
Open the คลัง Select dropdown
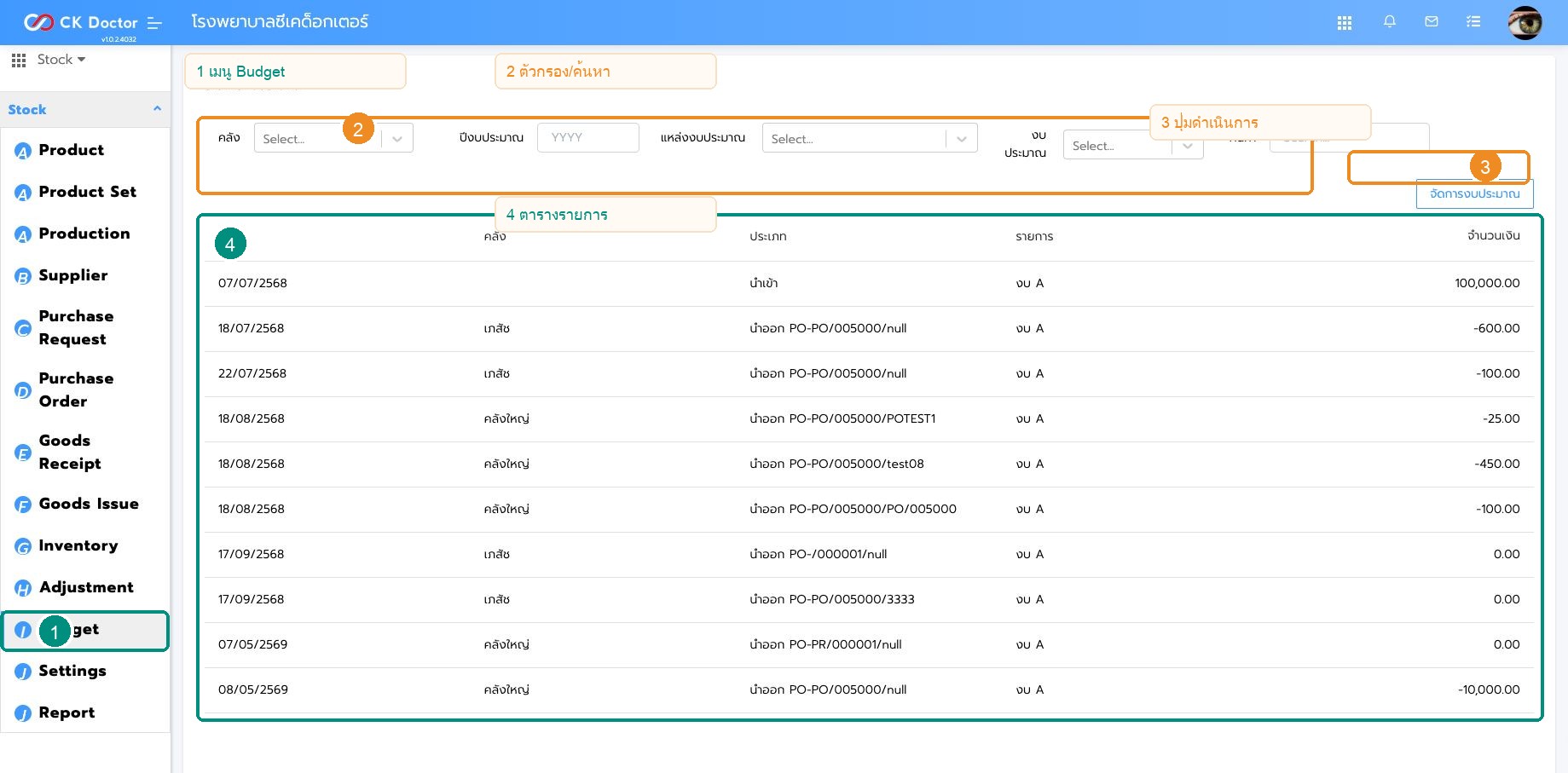pyautogui.click(x=333, y=138)
